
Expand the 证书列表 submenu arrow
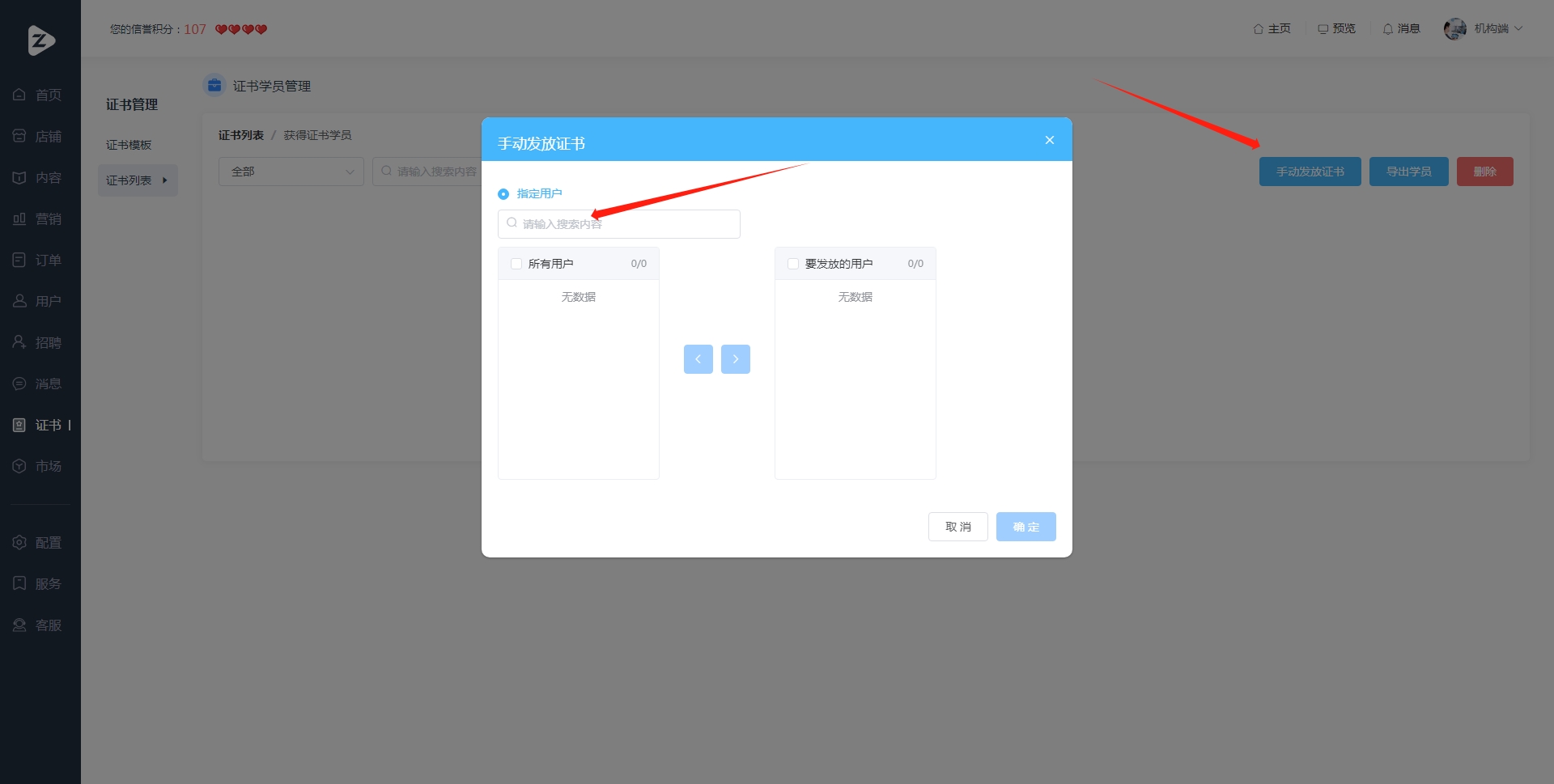tap(165, 180)
